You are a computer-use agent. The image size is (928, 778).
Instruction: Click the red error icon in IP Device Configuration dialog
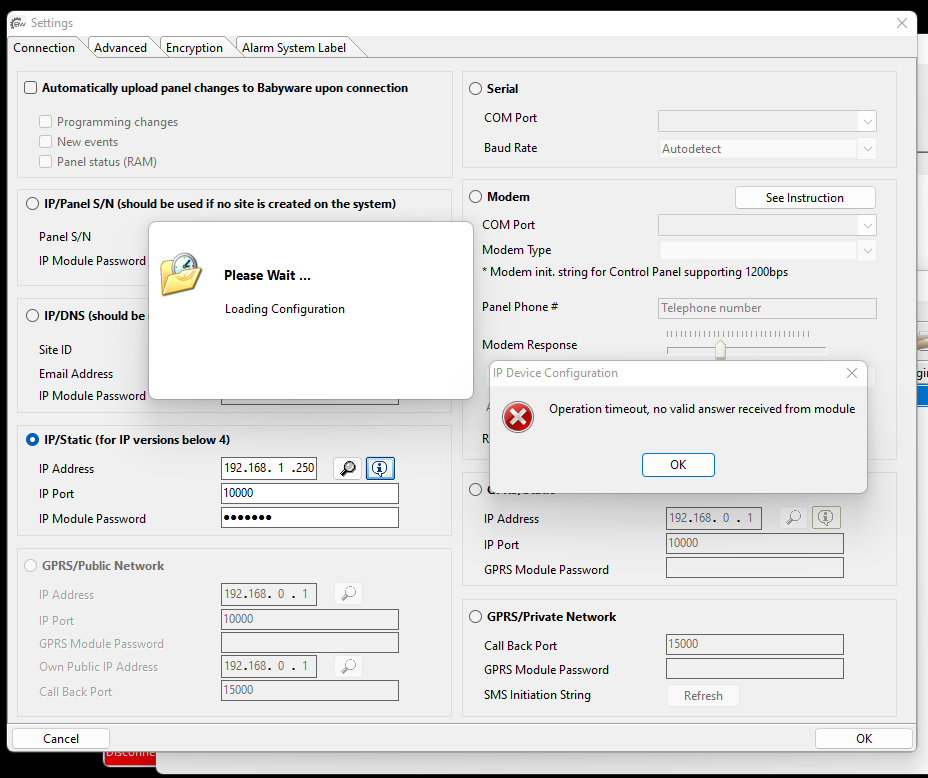point(518,417)
